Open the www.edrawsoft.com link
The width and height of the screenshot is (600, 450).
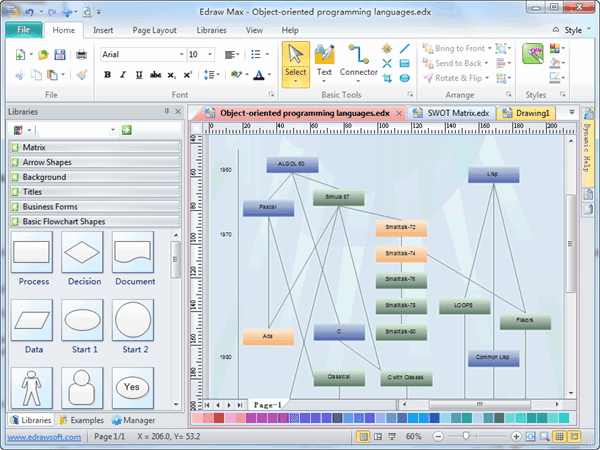pos(45,437)
